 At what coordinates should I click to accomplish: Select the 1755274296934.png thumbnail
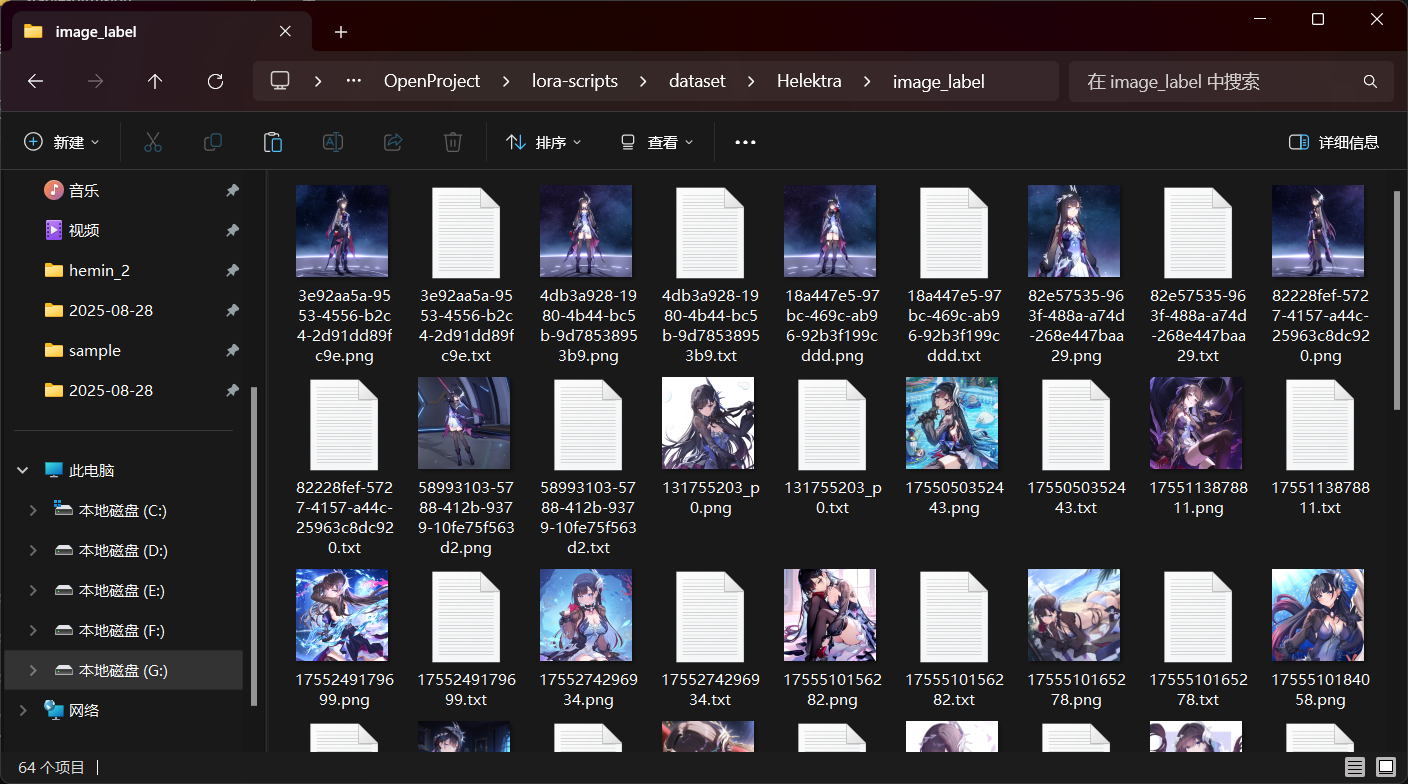point(586,615)
